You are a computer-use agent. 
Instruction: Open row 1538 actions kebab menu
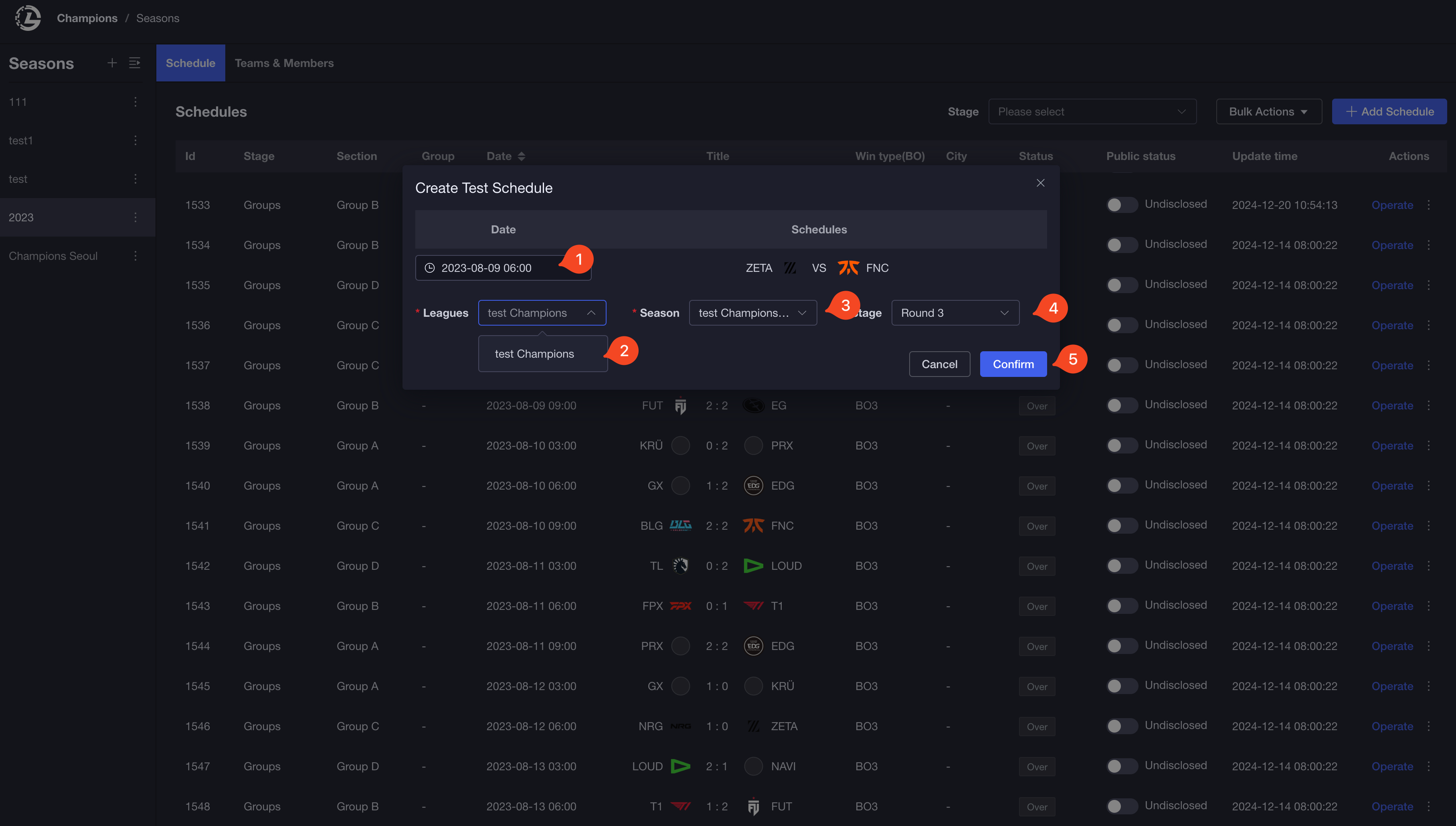point(1429,406)
